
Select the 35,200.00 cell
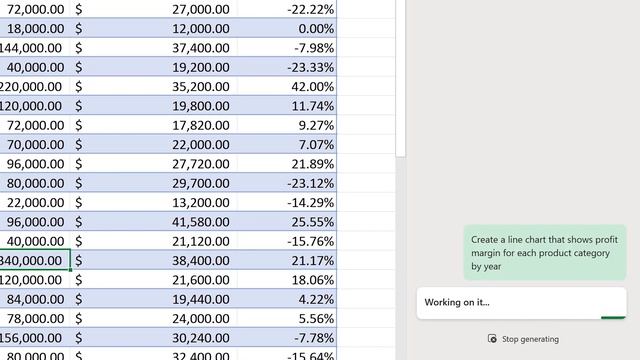154,87
